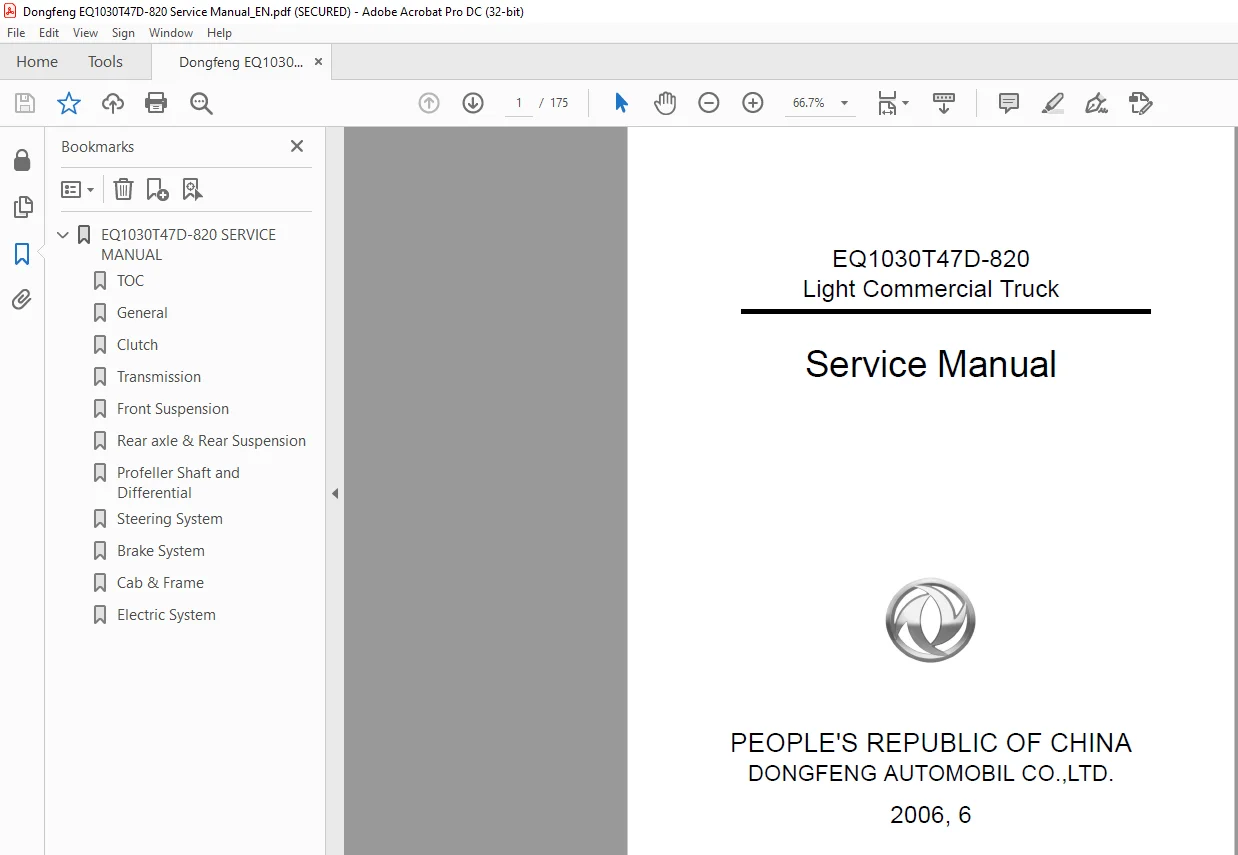The height and width of the screenshot is (855, 1238).
Task: Toggle the Bookmarks panel sidebar icon
Action: 22,254
